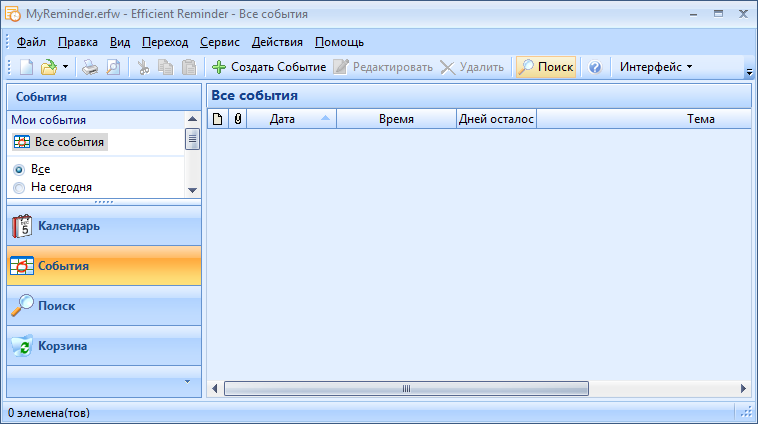Expand navigation pane configure arrow at bottom
Viewport: 758px width, 424px height.
188,381
